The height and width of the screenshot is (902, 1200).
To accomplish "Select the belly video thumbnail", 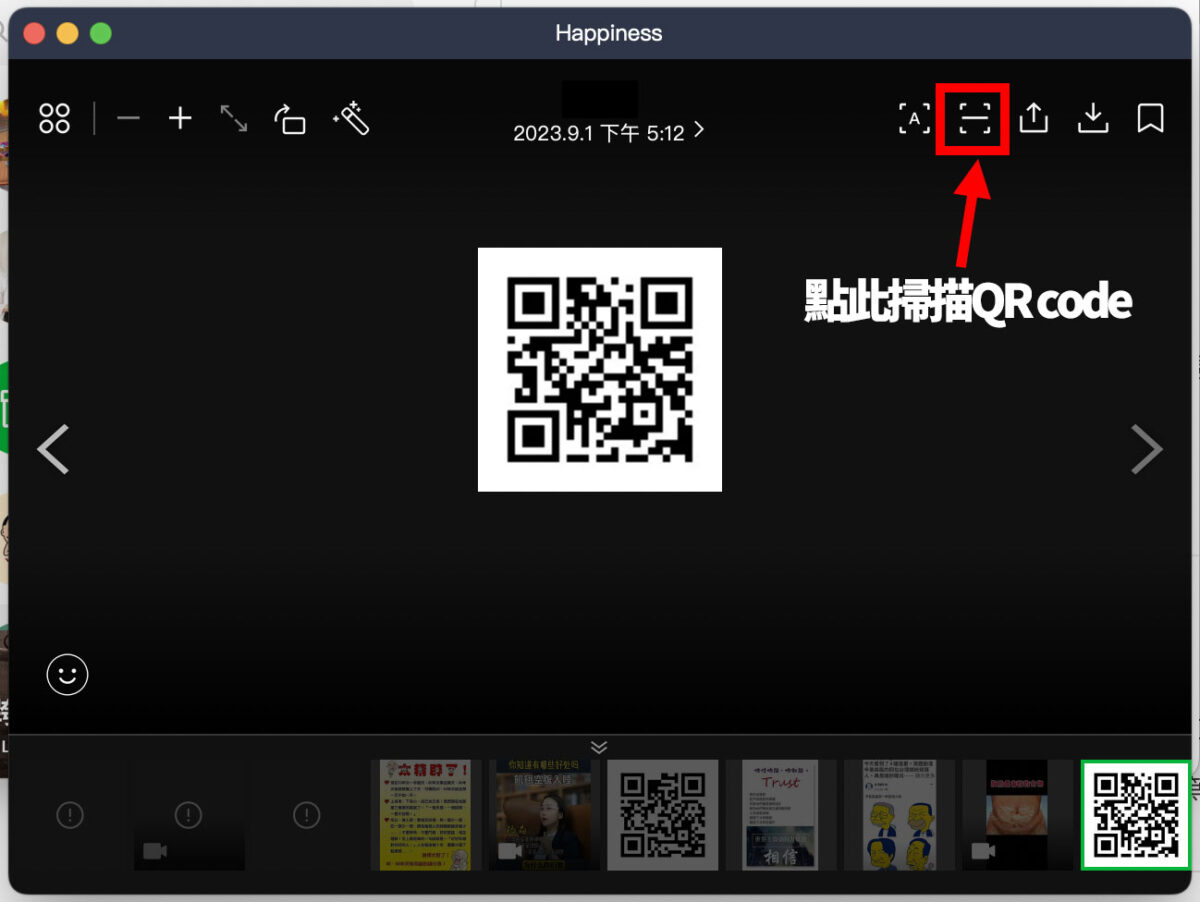I will (x=1017, y=814).
